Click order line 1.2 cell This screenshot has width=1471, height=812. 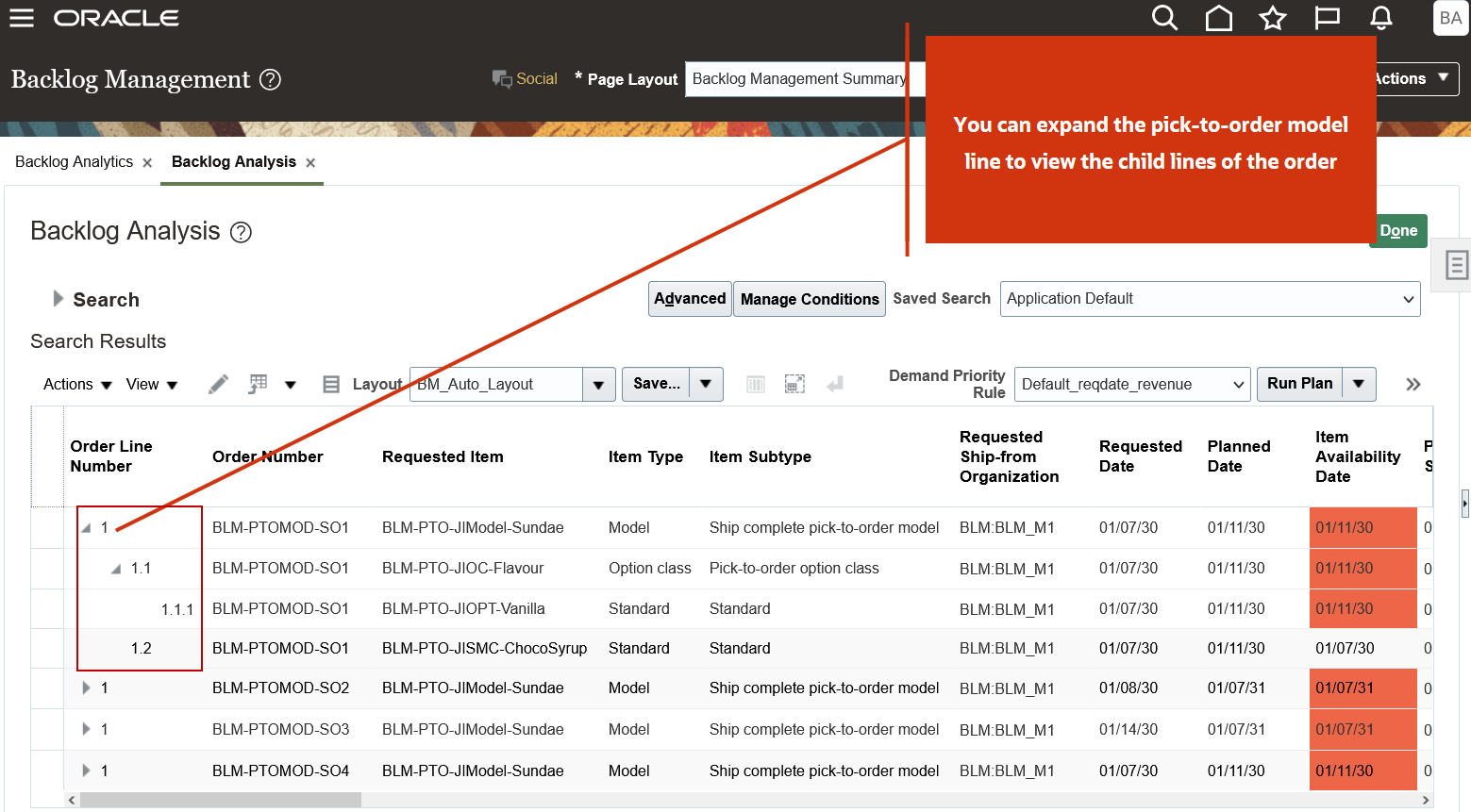point(142,649)
